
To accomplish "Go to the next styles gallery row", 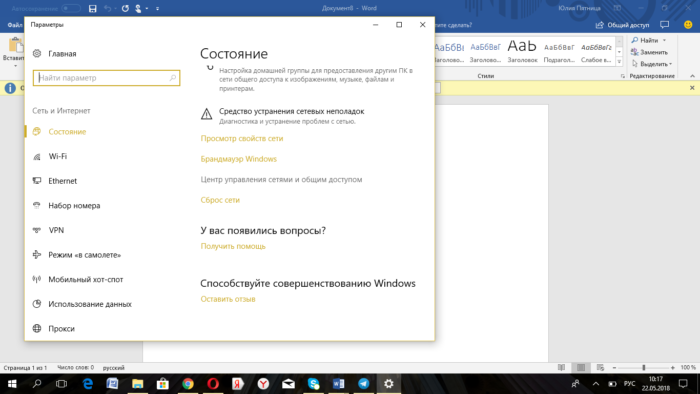I will click(x=619, y=52).
